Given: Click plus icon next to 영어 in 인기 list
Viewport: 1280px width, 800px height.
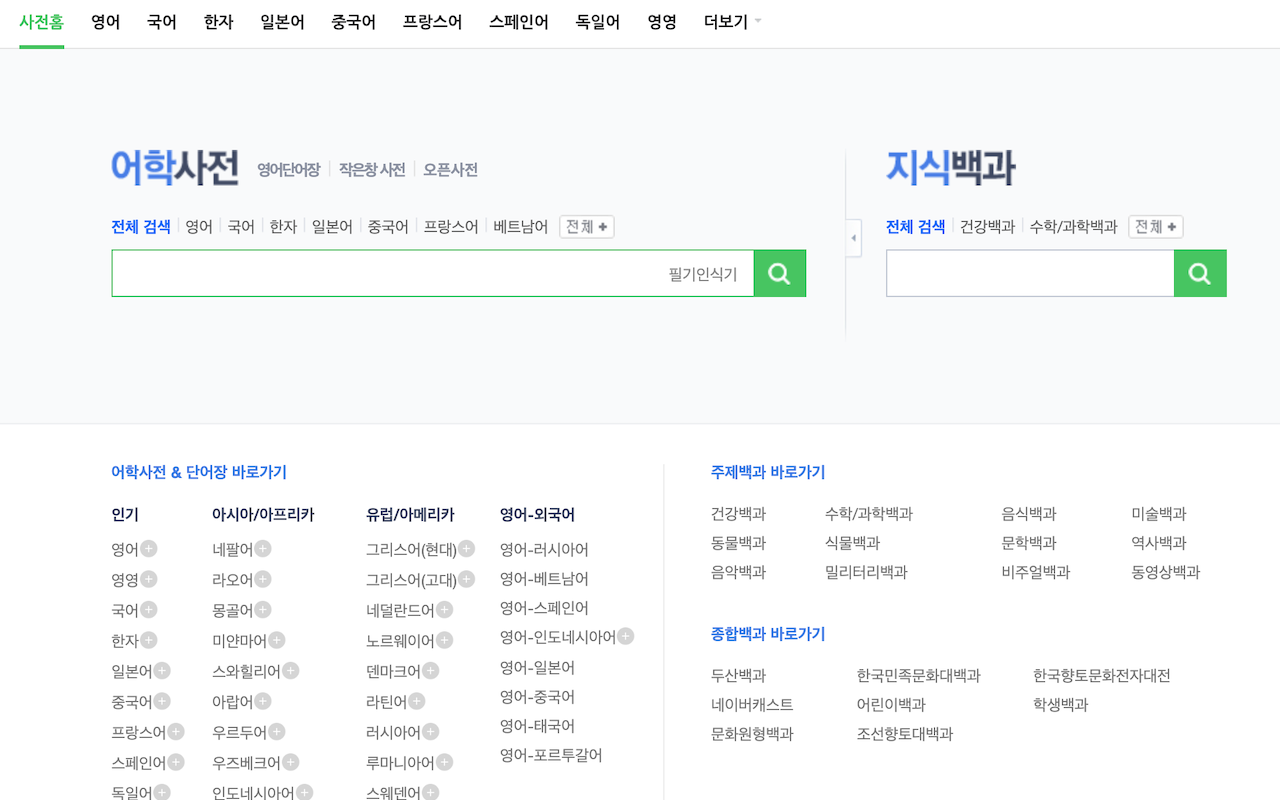Looking at the screenshot, I should (148, 548).
